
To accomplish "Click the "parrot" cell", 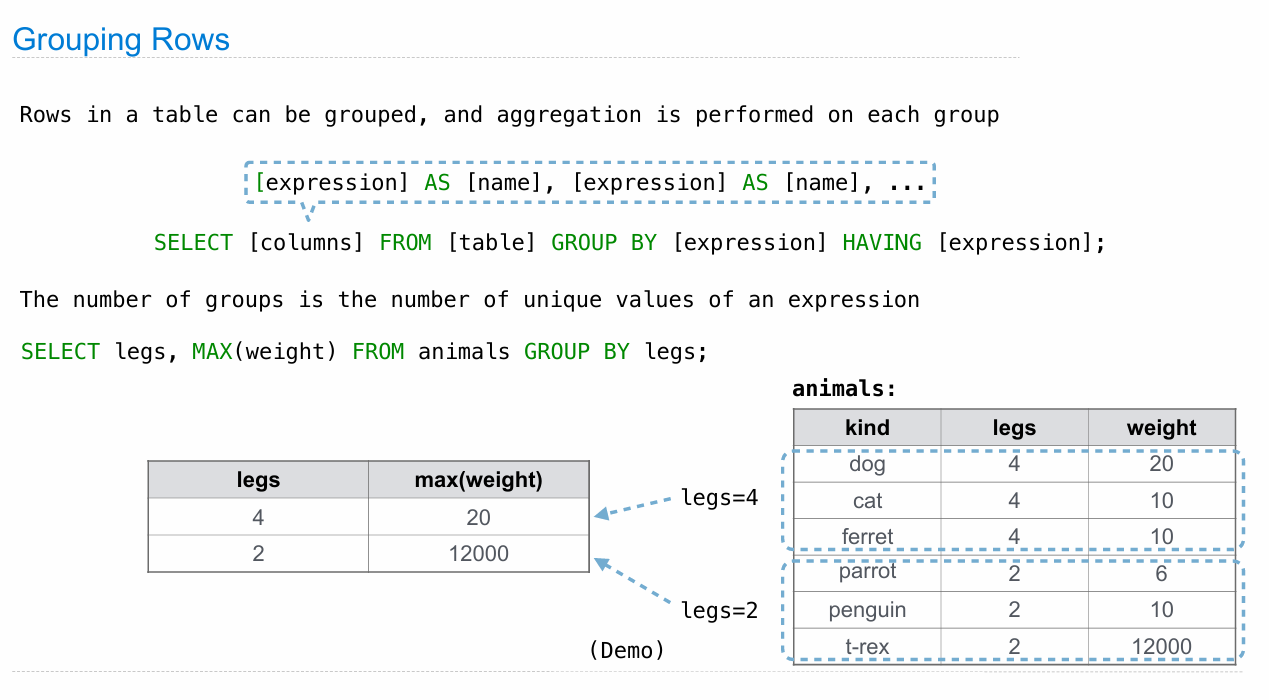I will 867,572.
